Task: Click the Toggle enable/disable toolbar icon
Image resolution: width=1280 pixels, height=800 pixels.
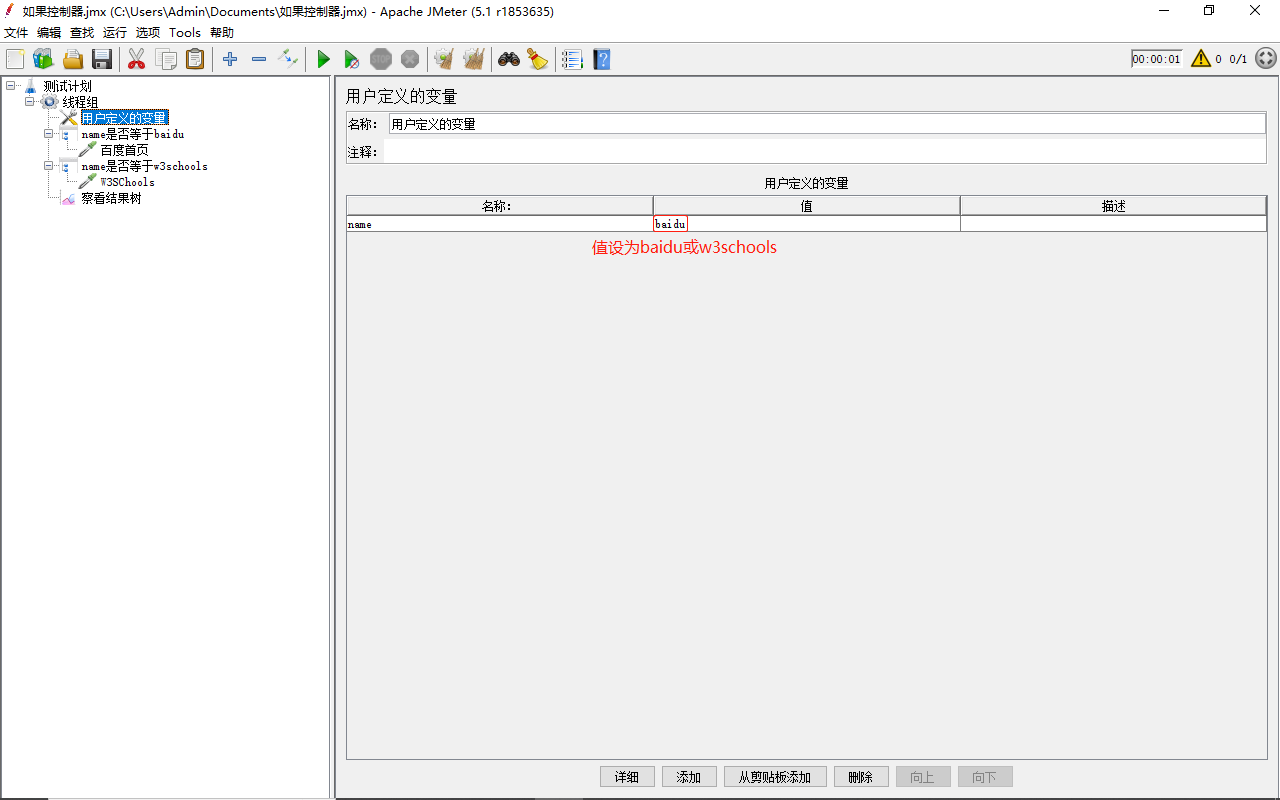Action: tap(288, 59)
